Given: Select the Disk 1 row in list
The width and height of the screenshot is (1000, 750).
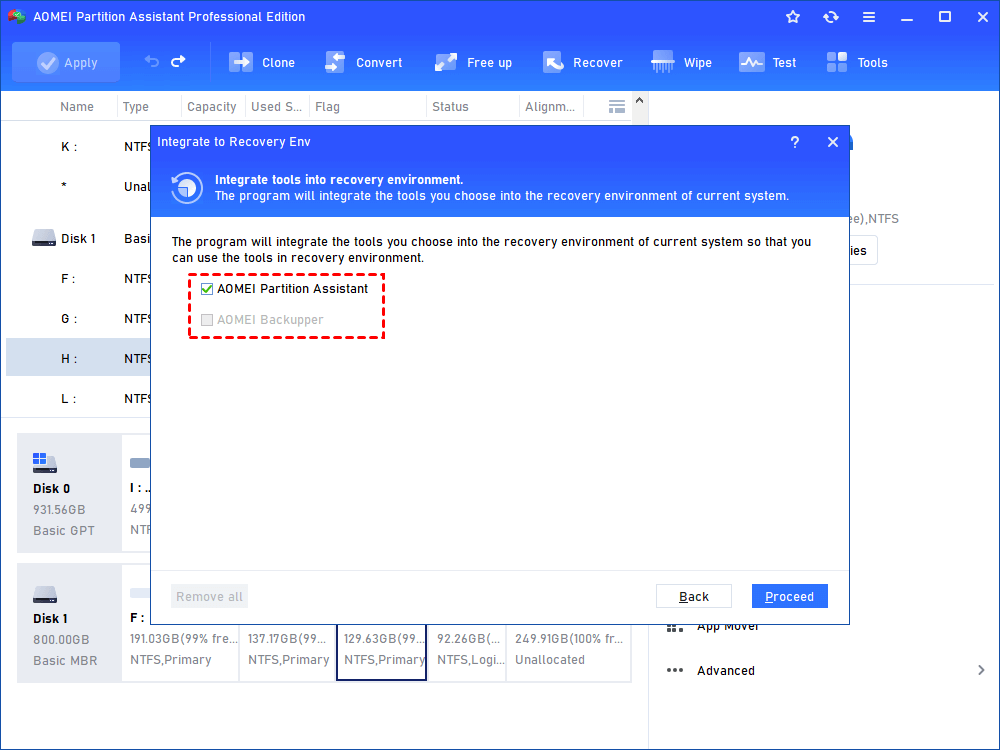Looking at the screenshot, I should pos(78,239).
